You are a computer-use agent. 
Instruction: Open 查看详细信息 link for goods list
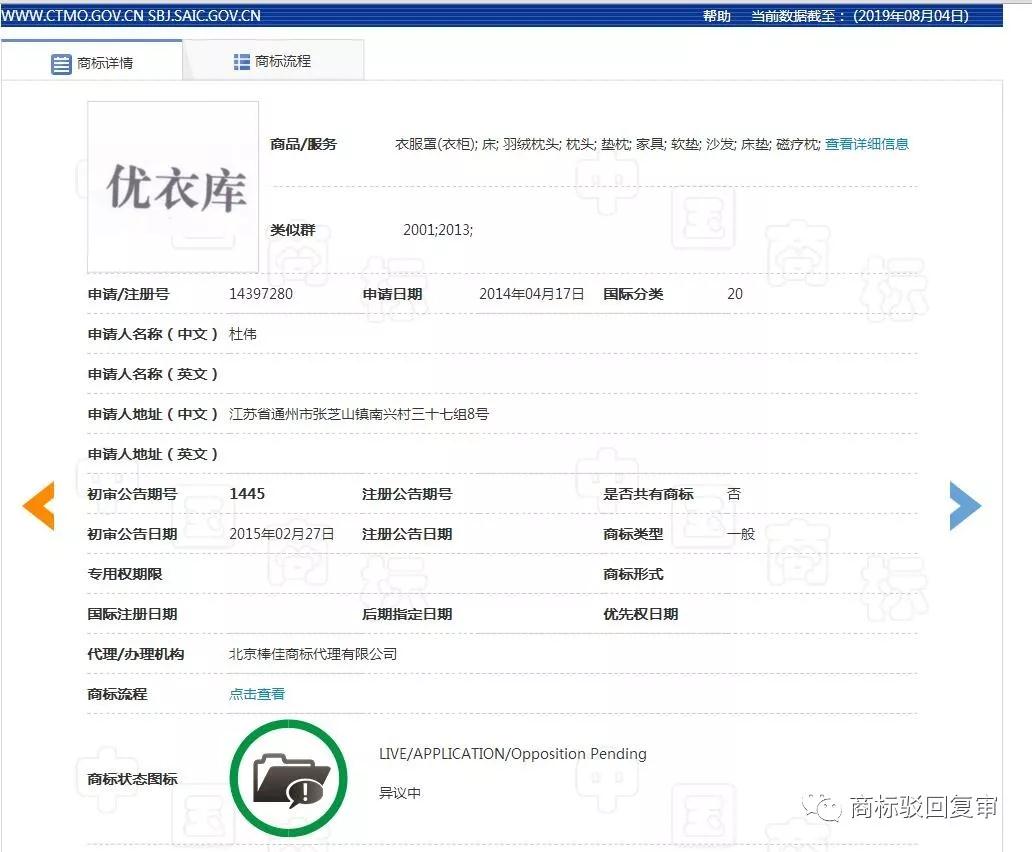pyautogui.click(x=867, y=144)
